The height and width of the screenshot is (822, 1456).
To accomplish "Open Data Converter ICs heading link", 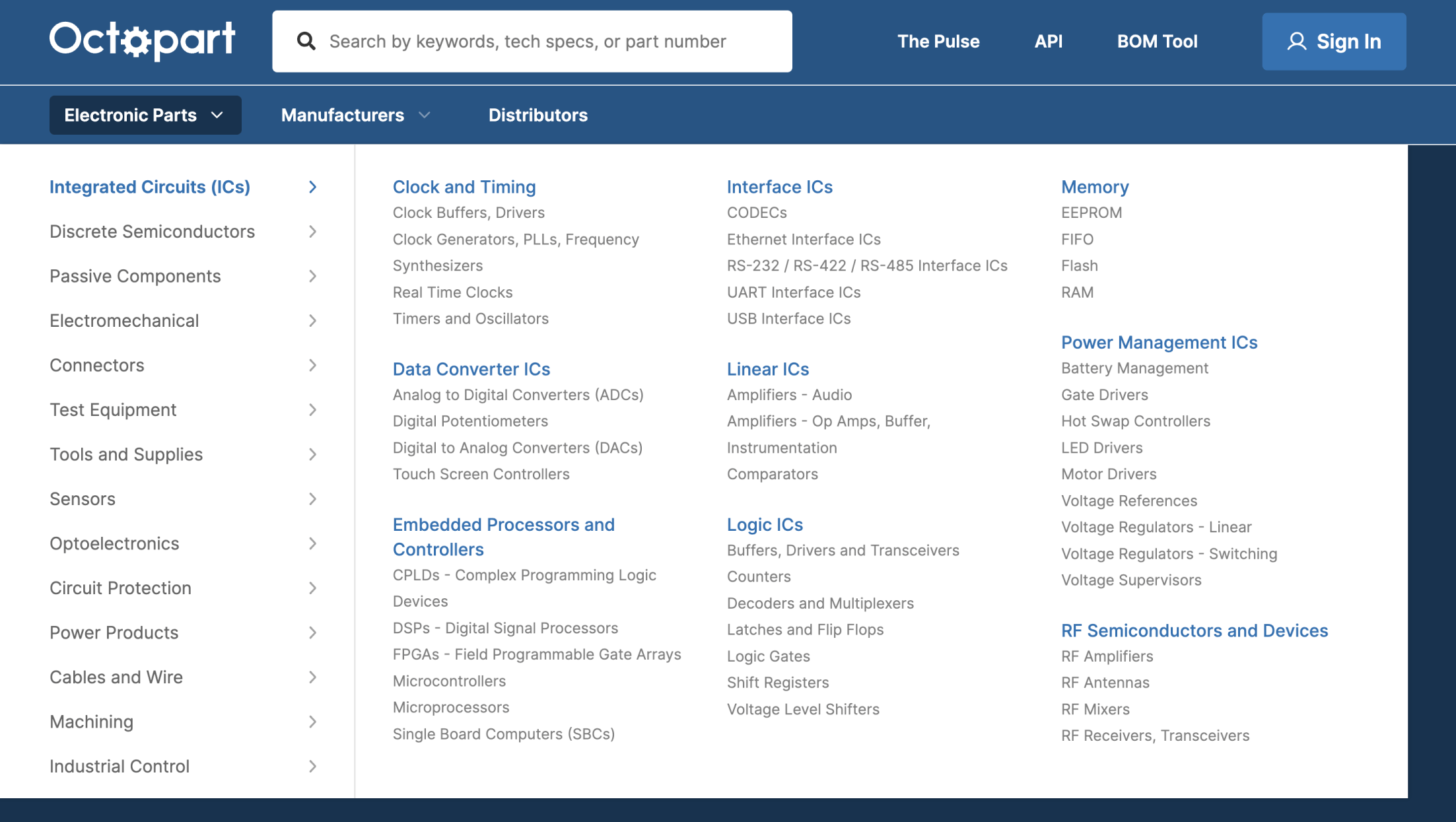I will (471, 369).
